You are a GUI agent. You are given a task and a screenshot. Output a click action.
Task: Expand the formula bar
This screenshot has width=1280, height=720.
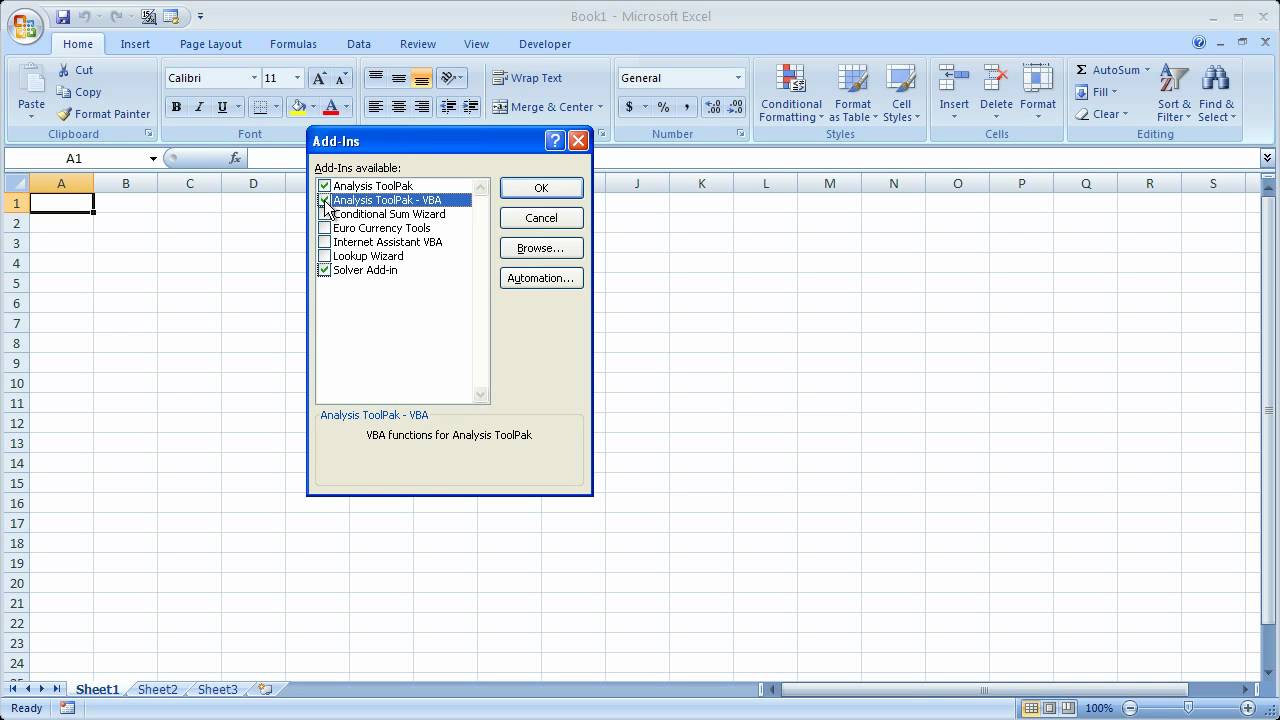pos(1267,158)
